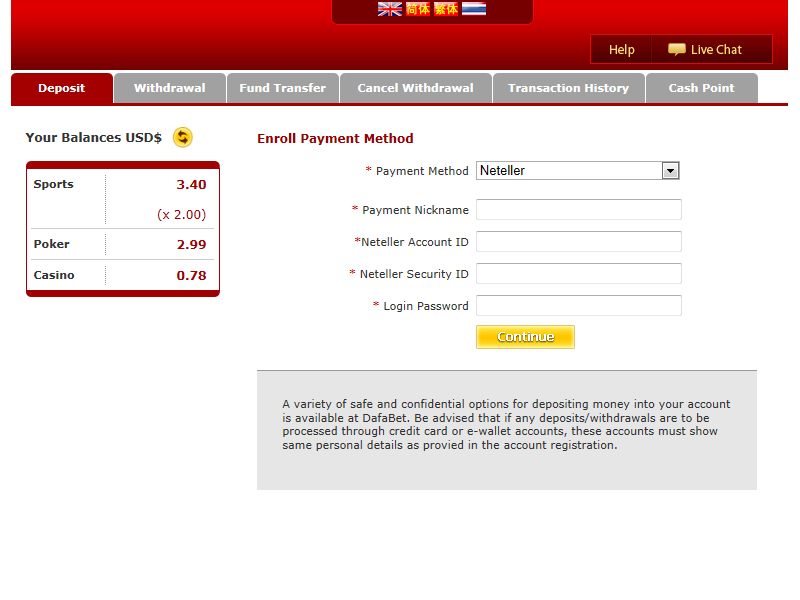
Task: Switch to the Withdrawal tab
Action: (169, 88)
